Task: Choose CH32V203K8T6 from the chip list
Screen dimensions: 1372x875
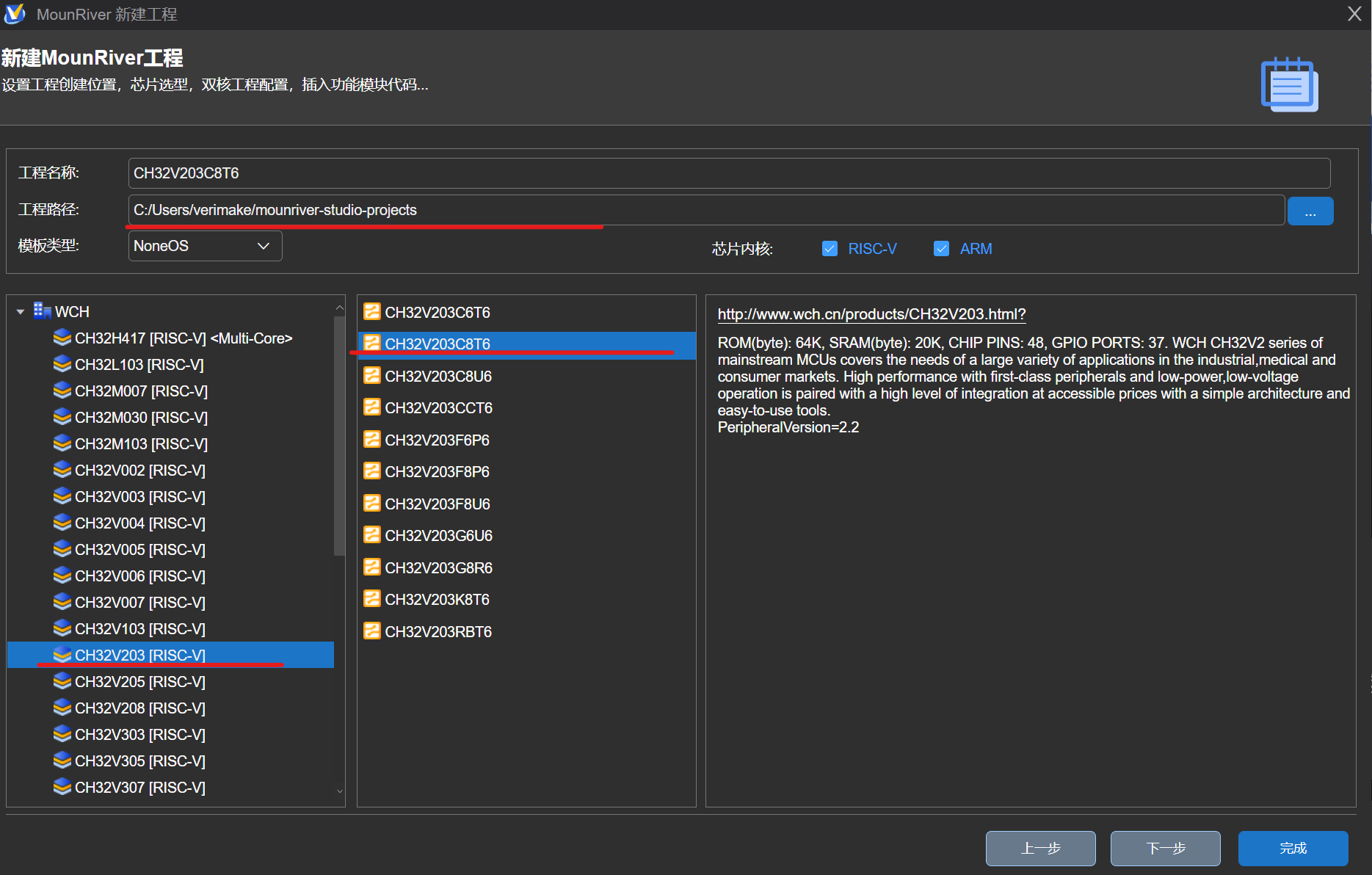Action: pos(437,600)
